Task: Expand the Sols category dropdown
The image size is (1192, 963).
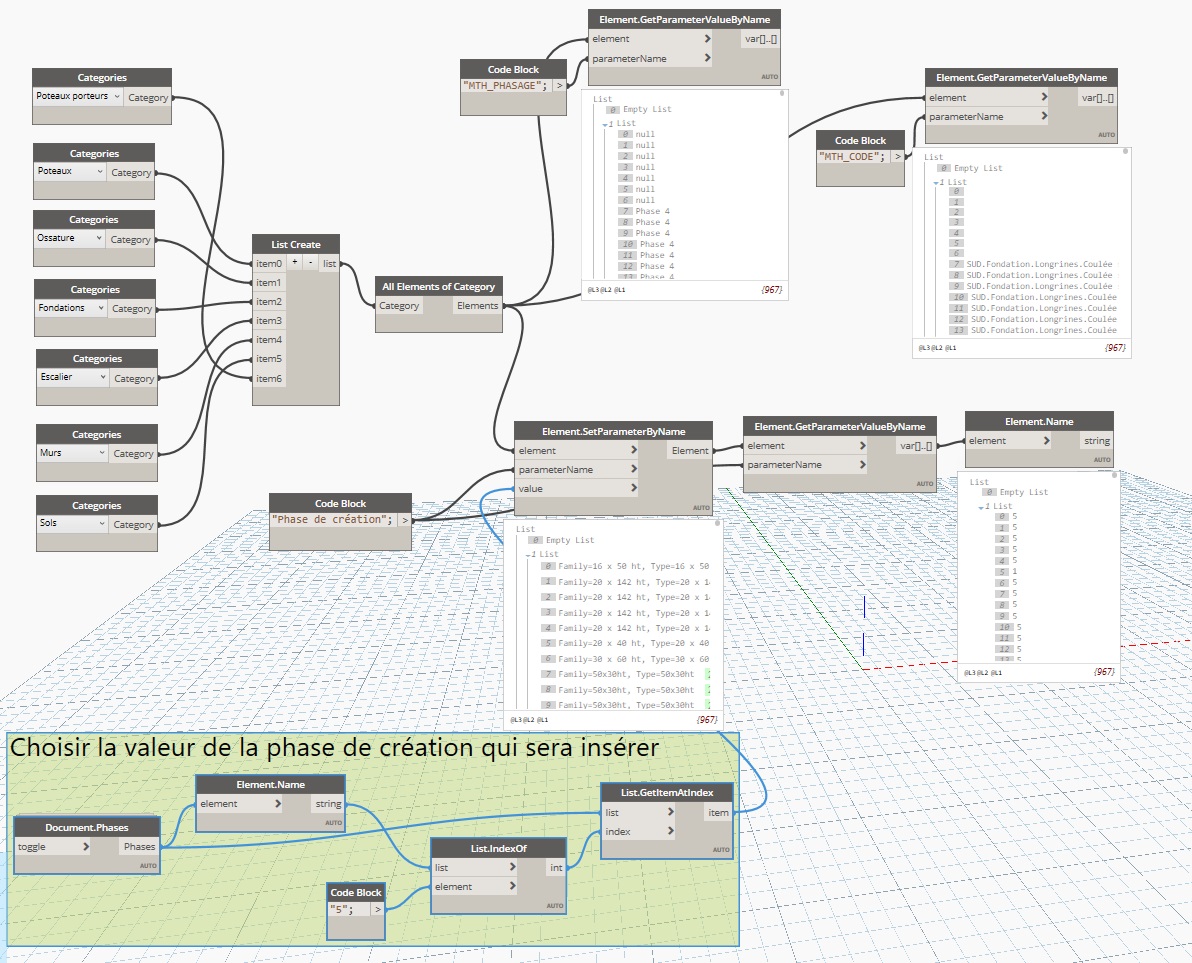Action: (101, 524)
